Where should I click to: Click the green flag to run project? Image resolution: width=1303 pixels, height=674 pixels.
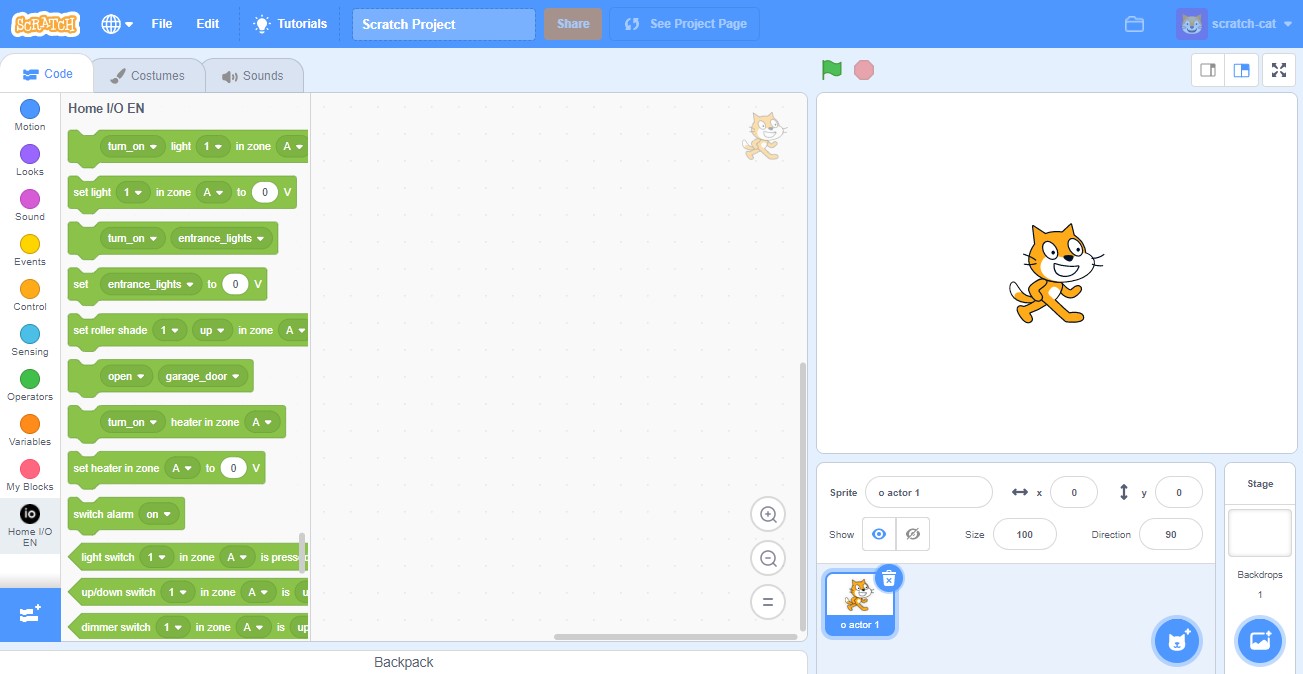[x=831, y=70]
